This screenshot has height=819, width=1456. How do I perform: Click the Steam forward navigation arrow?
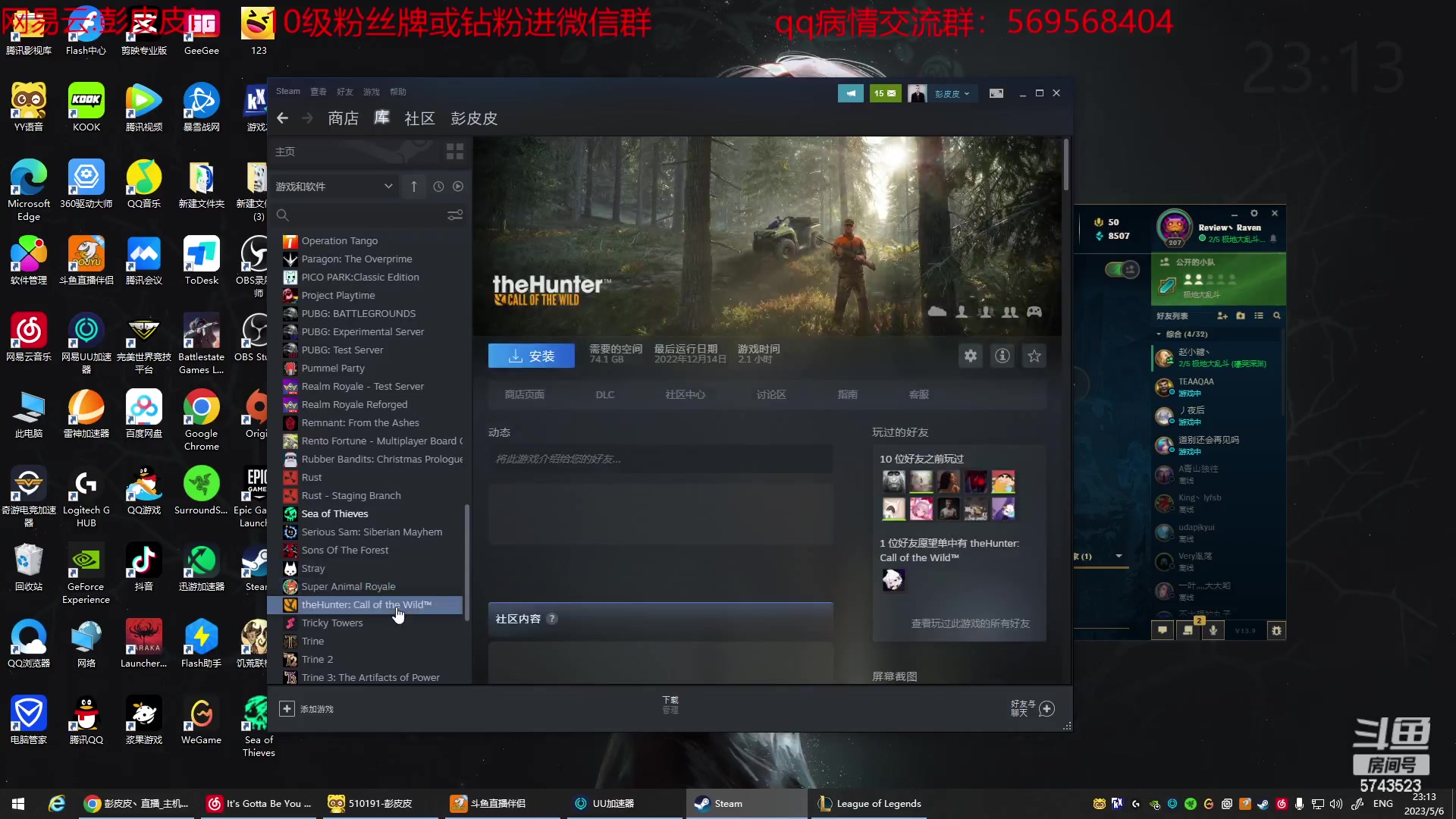click(307, 118)
